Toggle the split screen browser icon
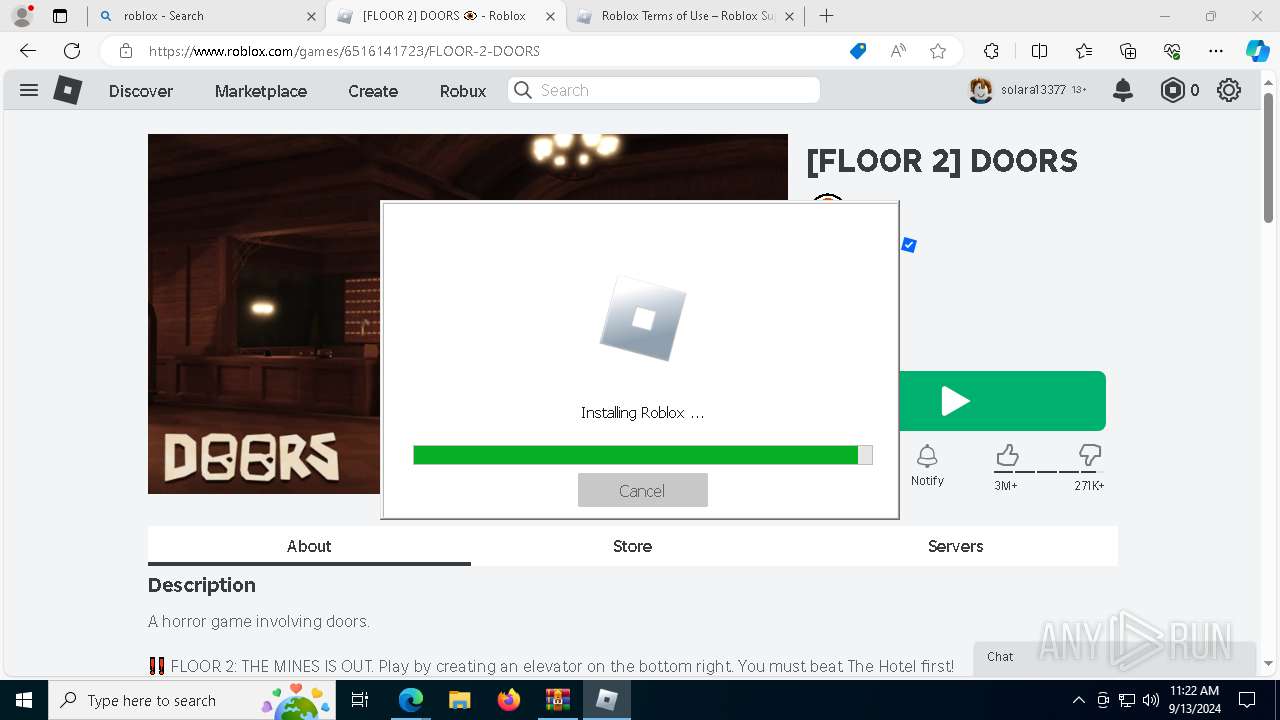1280x720 pixels. tap(1039, 51)
